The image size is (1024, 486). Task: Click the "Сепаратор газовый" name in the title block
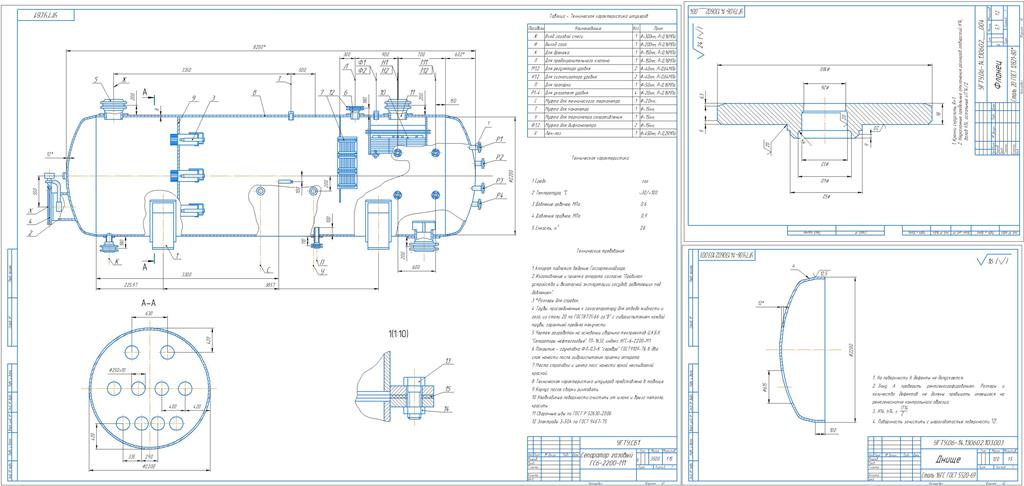[x=608, y=455]
